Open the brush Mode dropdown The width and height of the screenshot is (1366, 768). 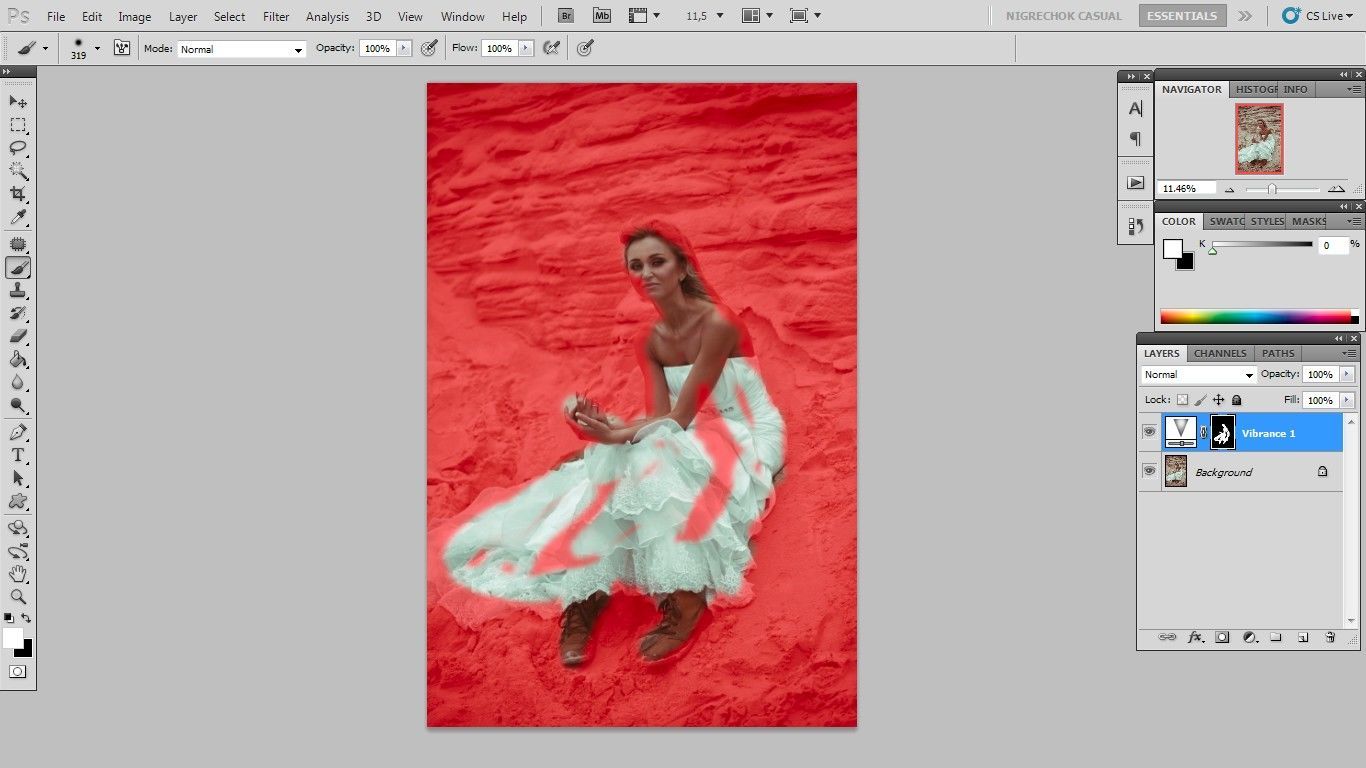tap(242, 49)
